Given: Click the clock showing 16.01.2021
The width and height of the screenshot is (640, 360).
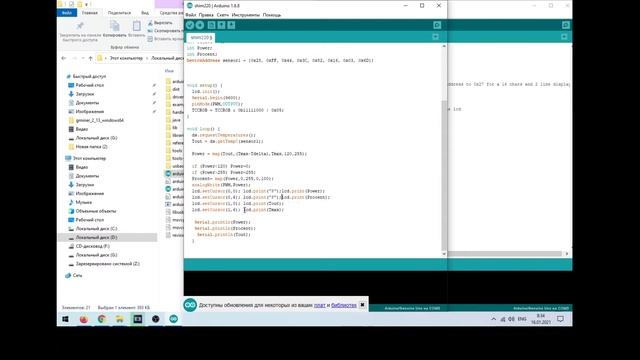Looking at the screenshot, I should (541, 319).
